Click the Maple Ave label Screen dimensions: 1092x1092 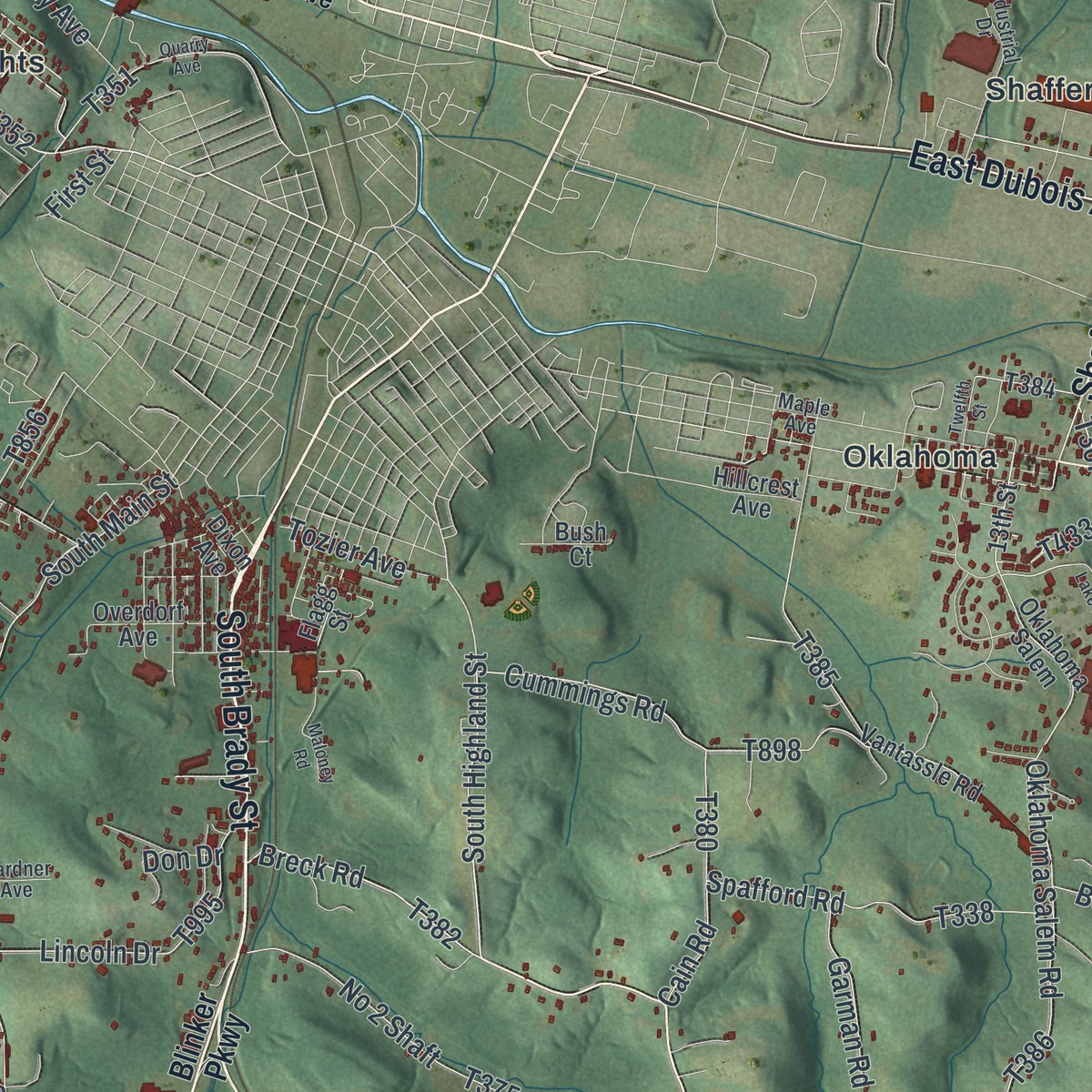(804, 415)
